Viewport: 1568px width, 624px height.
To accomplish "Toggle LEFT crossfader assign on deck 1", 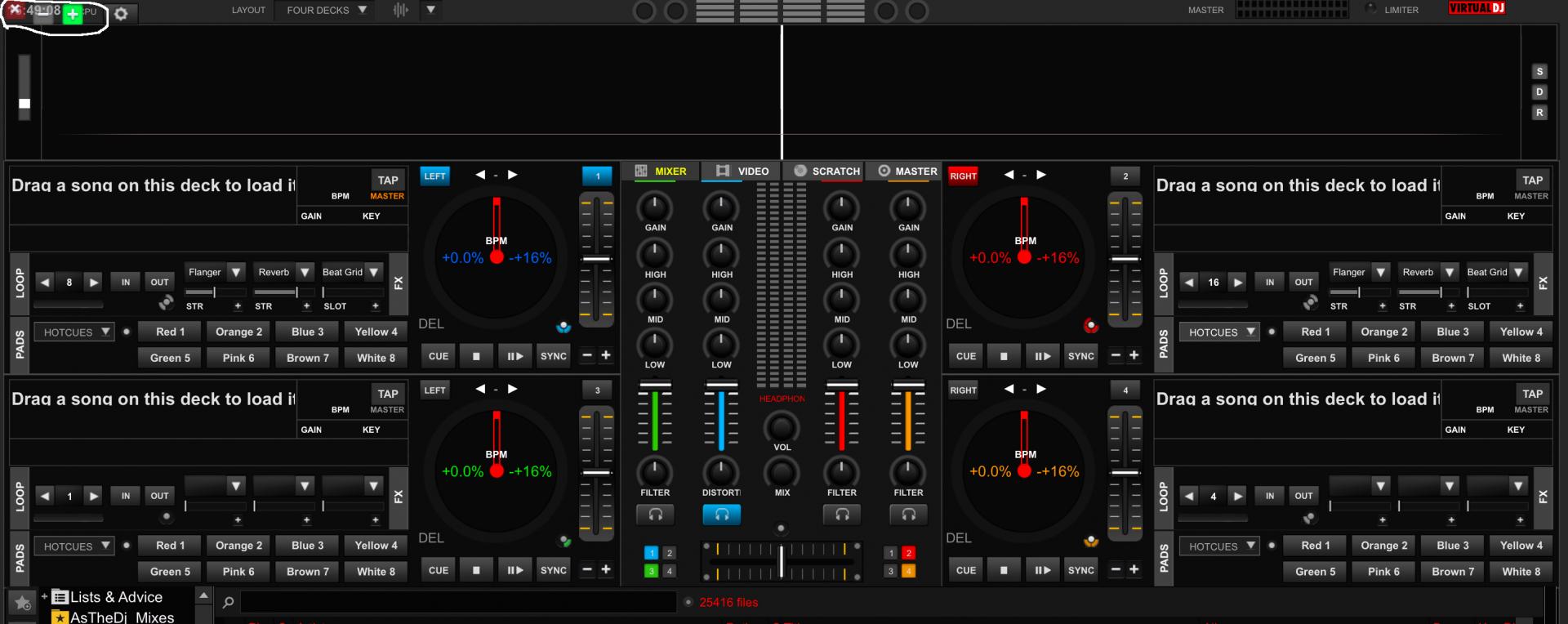I will tap(434, 176).
